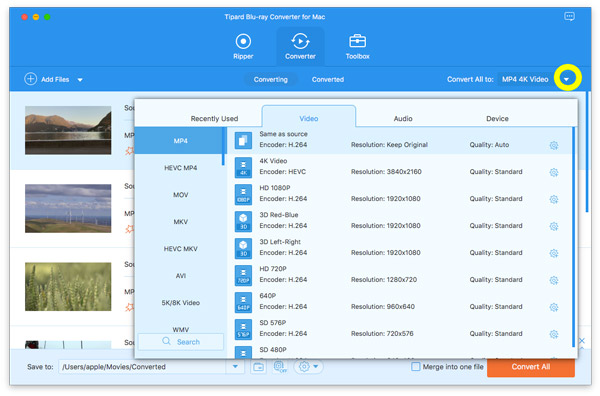Click Resolution: 3840x2160 text

coord(386,172)
